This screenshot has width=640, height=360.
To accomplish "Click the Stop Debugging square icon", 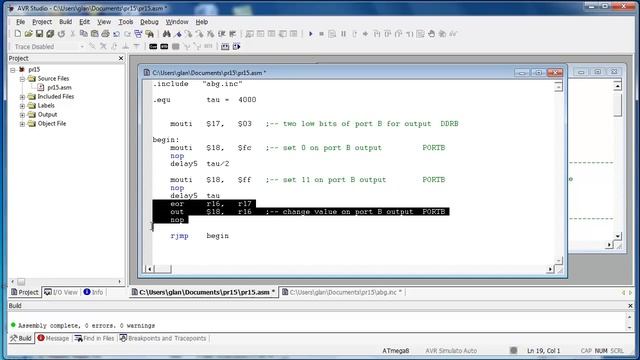I will click(x=321, y=34).
